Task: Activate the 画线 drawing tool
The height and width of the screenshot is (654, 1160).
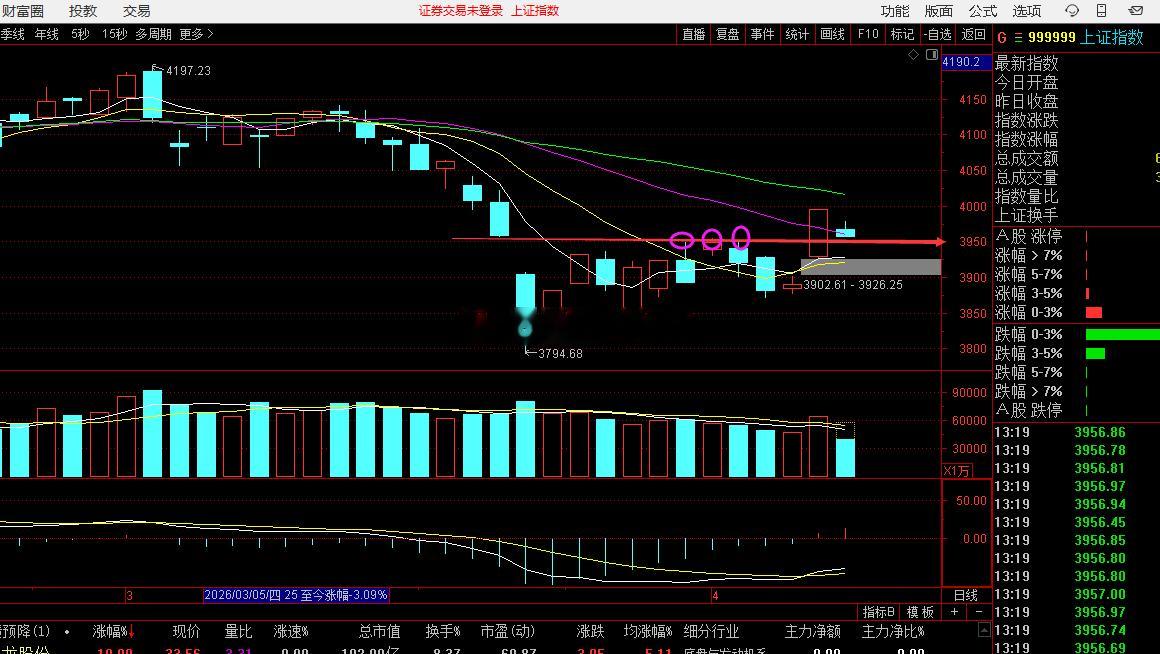Action: tap(832, 34)
